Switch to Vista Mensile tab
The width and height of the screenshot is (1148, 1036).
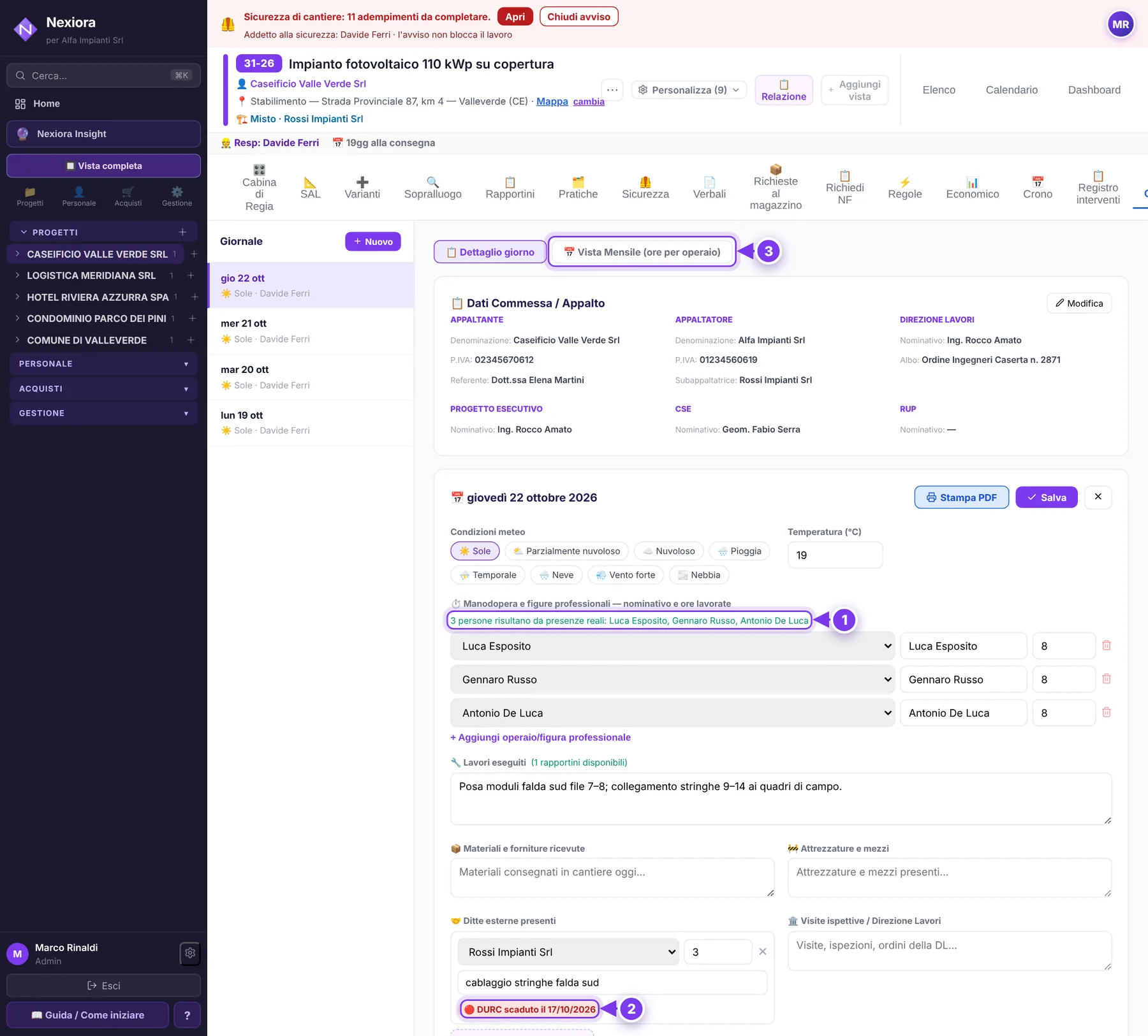tap(642, 252)
